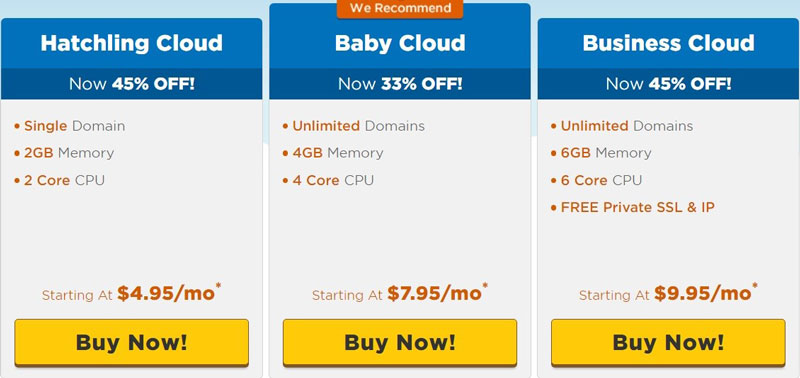Click Business Cloud's 45% OFF banner
Screen dimensions: 800x378
coord(668,84)
